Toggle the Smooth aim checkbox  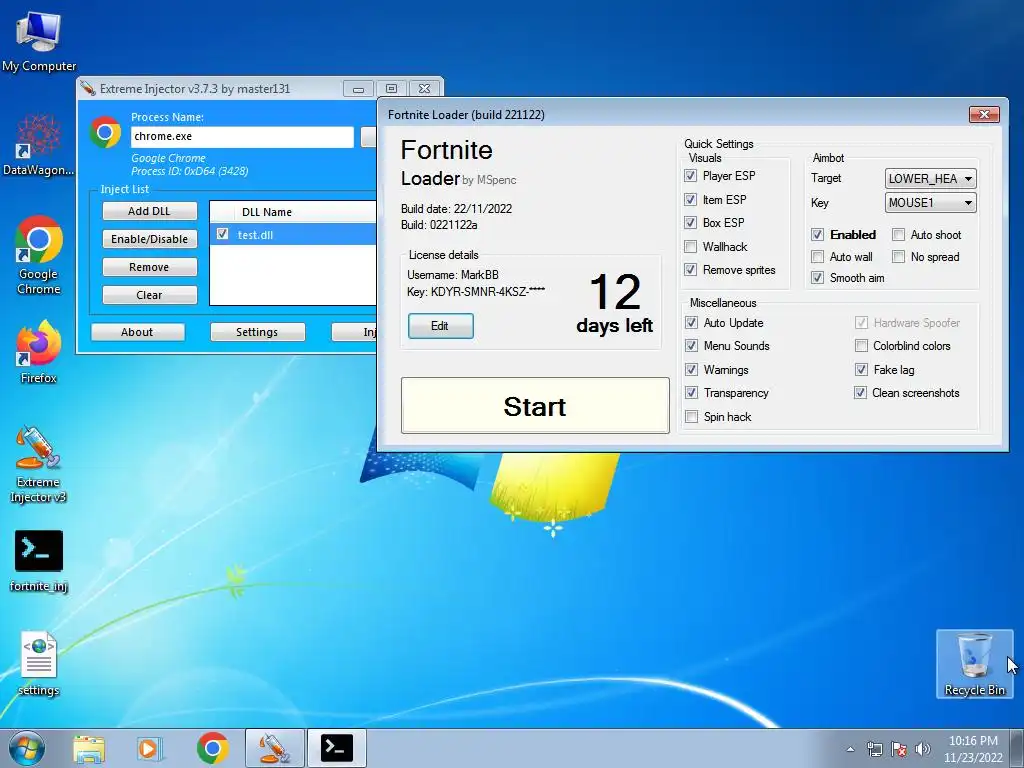pyautogui.click(x=817, y=278)
